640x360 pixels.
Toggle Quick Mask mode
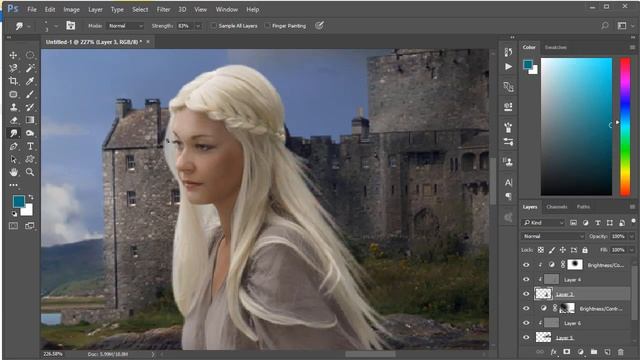coord(13,226)
